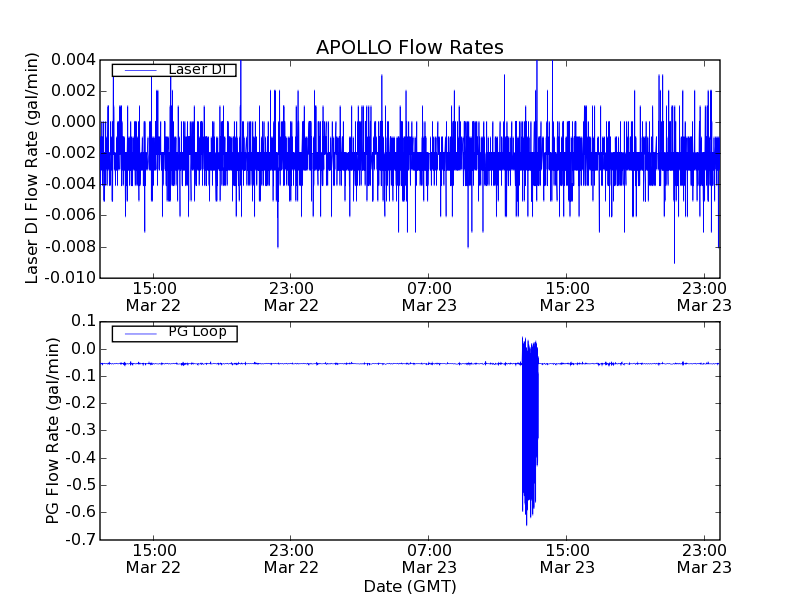Click "23:00 Mar 23" under the PG Loop plot

(705, 559)
